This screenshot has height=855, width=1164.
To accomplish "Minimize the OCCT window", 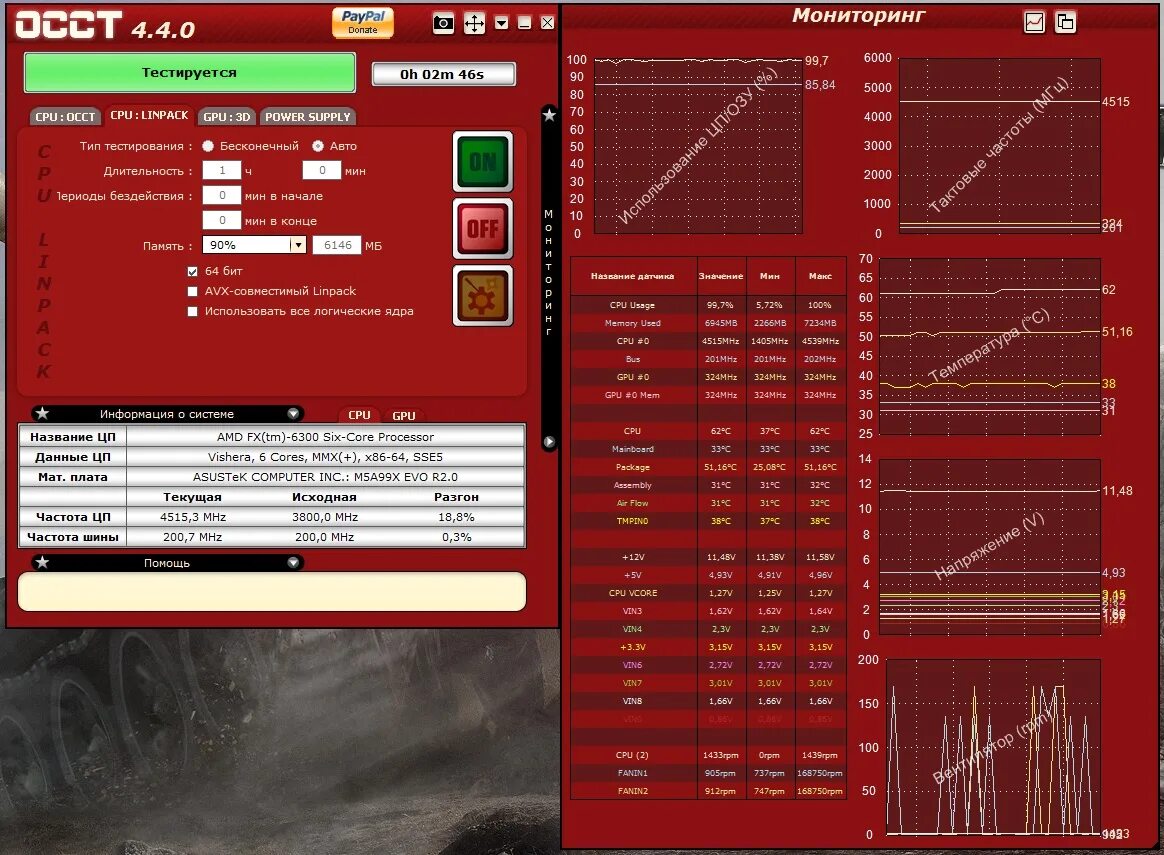I will tap(524, 23).
